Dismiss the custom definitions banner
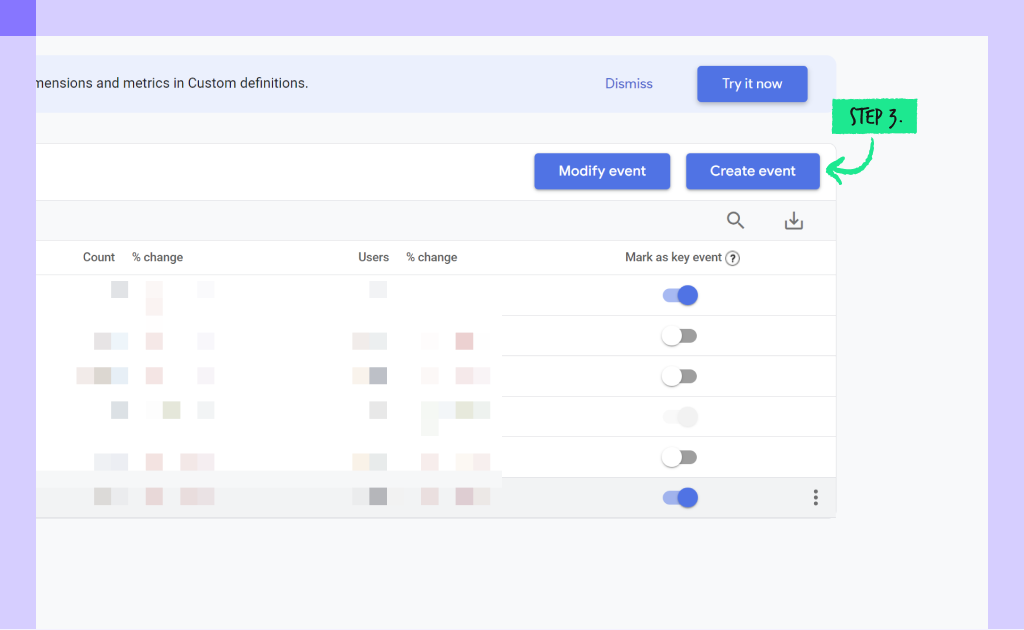 (628, 84)
